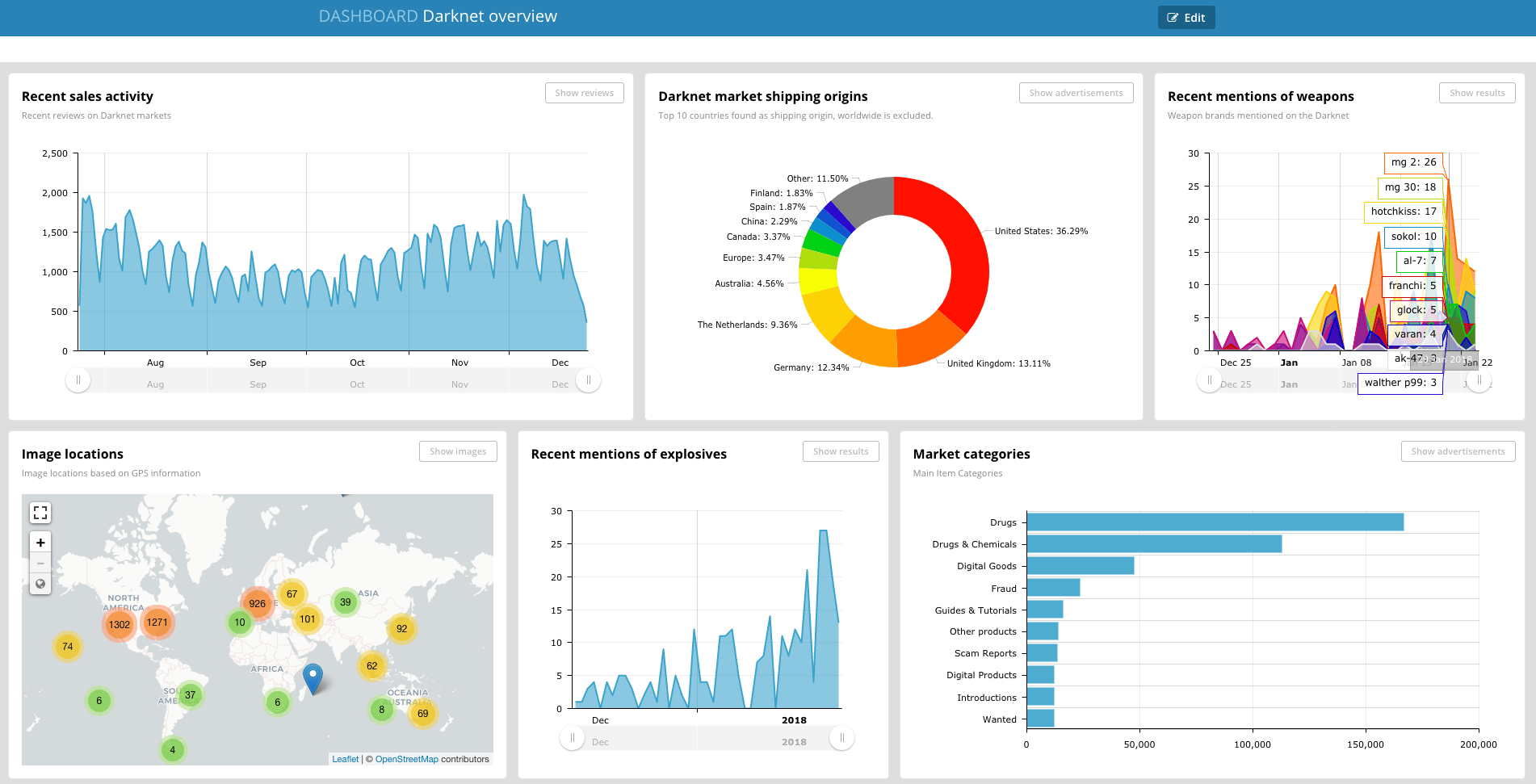Open the 37 map cluster marker
Screen dimensions: 1536x784
pos(191,694)
